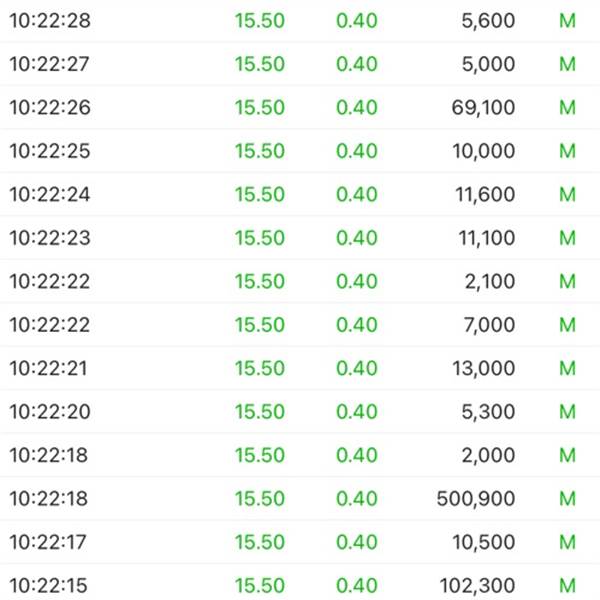Screen dimensions: 600x600
Task: Click the M flag on the 10:22:15 row
Action: tap(568, 585)
